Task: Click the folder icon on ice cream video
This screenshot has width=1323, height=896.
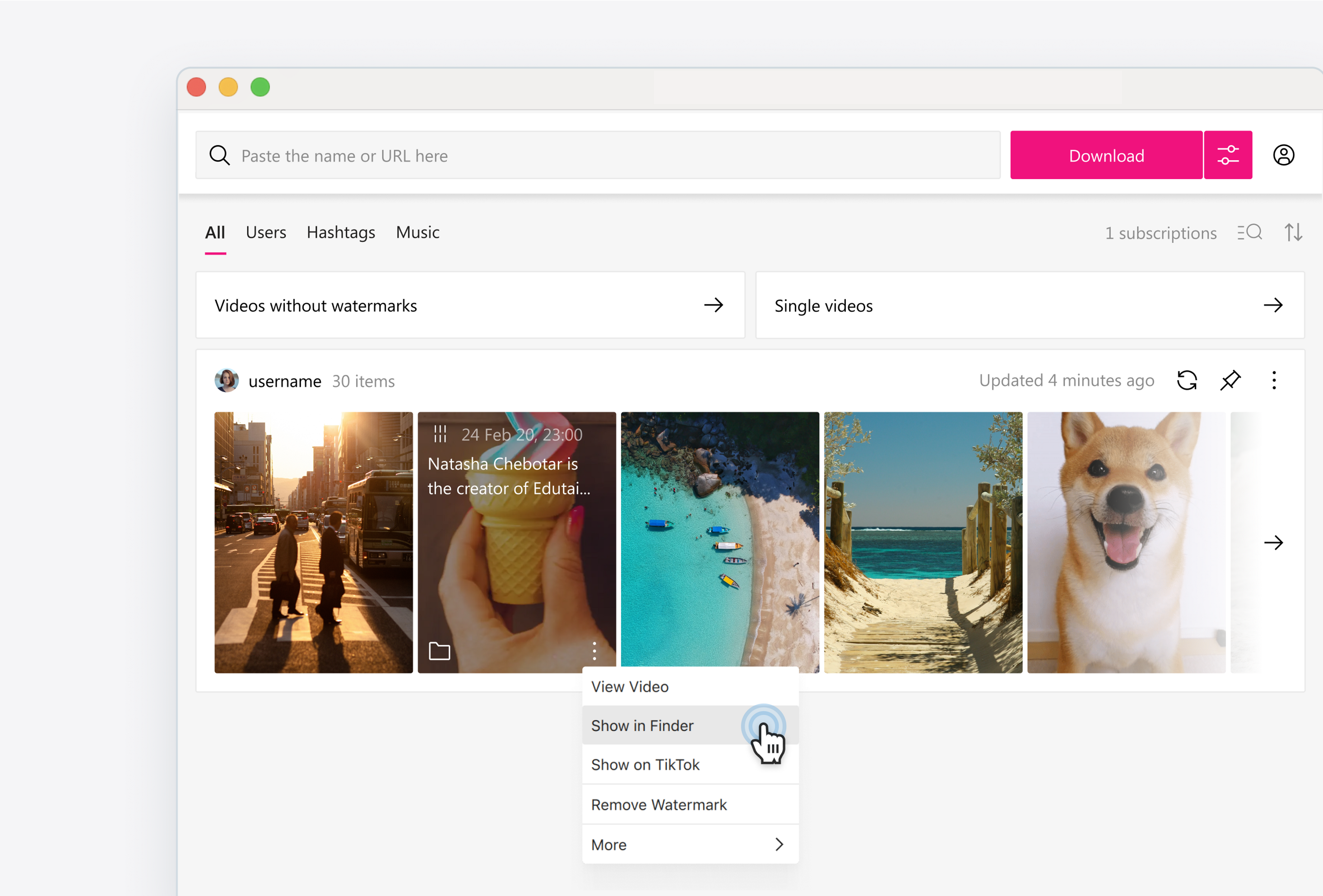Action: tap(439, 651)
